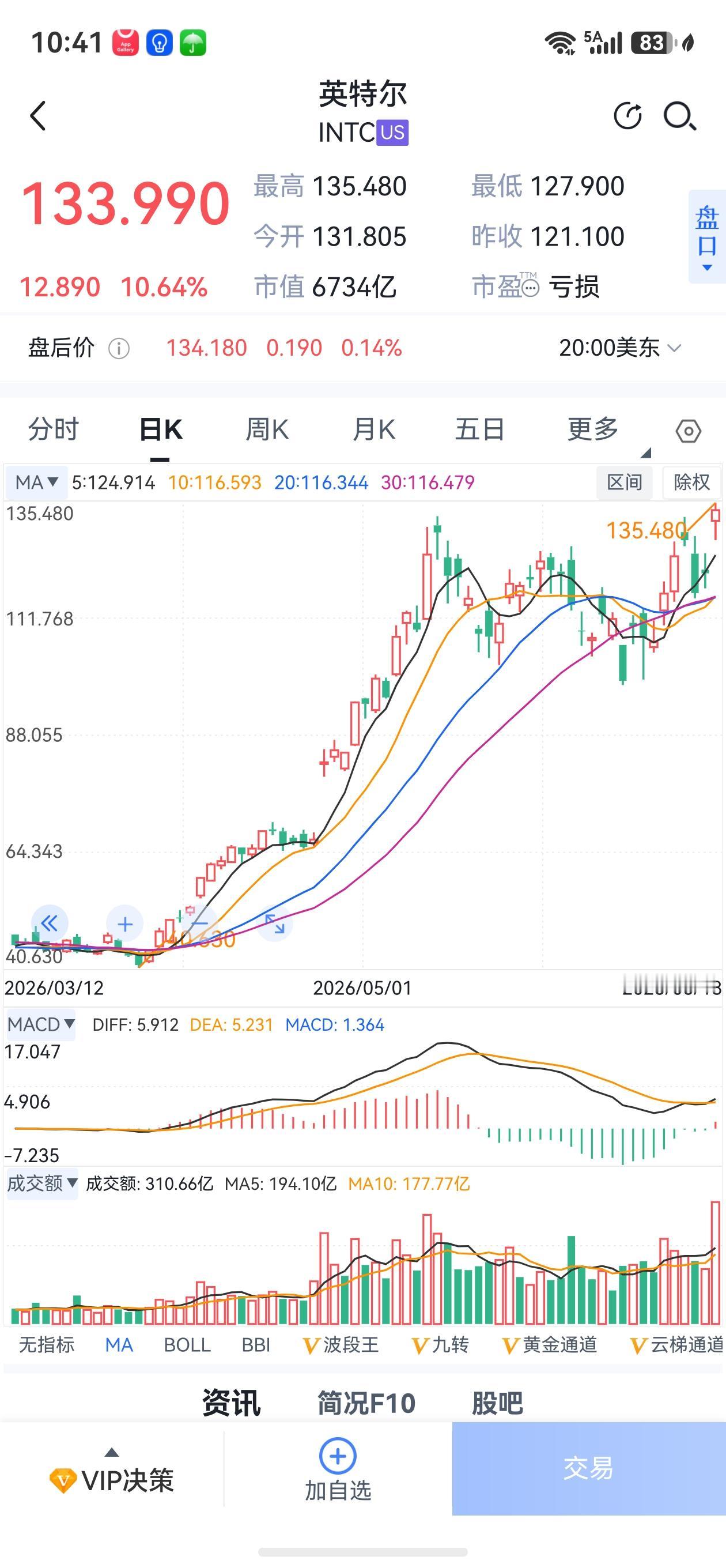Select MA overlay option in bottom row
Viewport: 726px width, 1568px height.
(x=119, y=1345)
